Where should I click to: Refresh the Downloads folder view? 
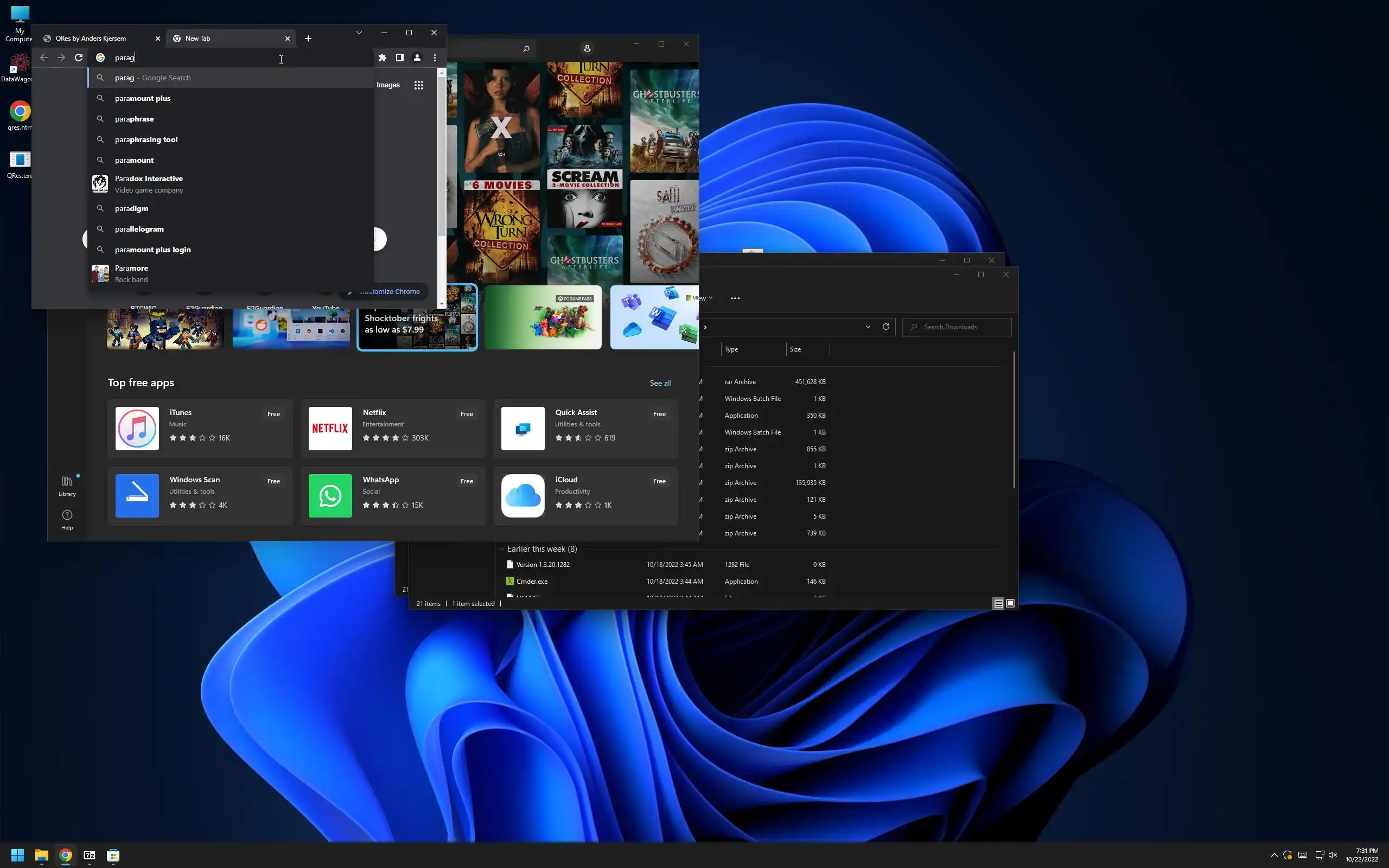[x=885, y=327]
